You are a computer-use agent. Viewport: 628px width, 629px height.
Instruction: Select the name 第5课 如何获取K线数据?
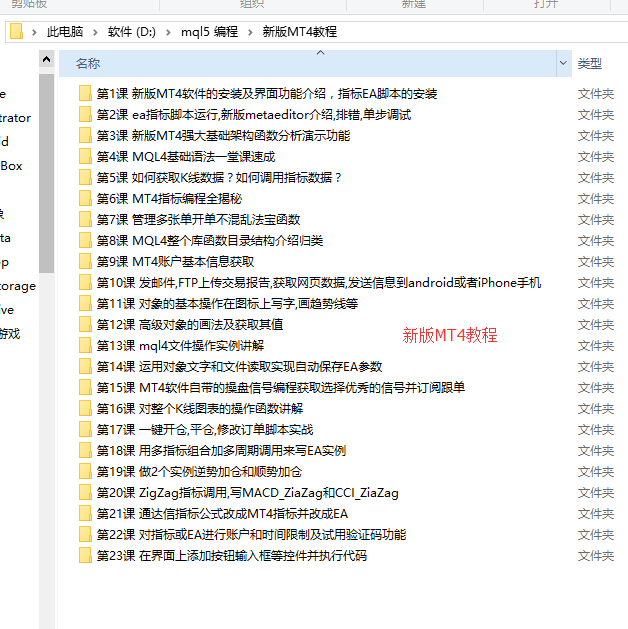[219, 177]
